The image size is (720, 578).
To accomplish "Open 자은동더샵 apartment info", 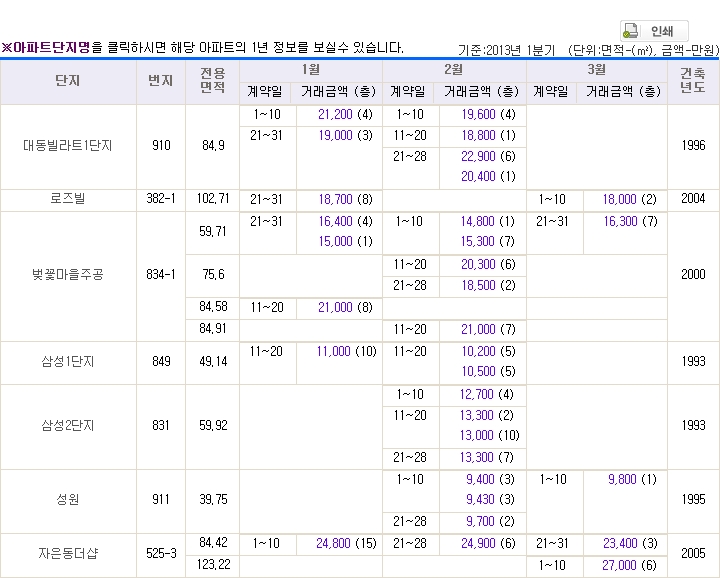I will click(x=68, y=553).
